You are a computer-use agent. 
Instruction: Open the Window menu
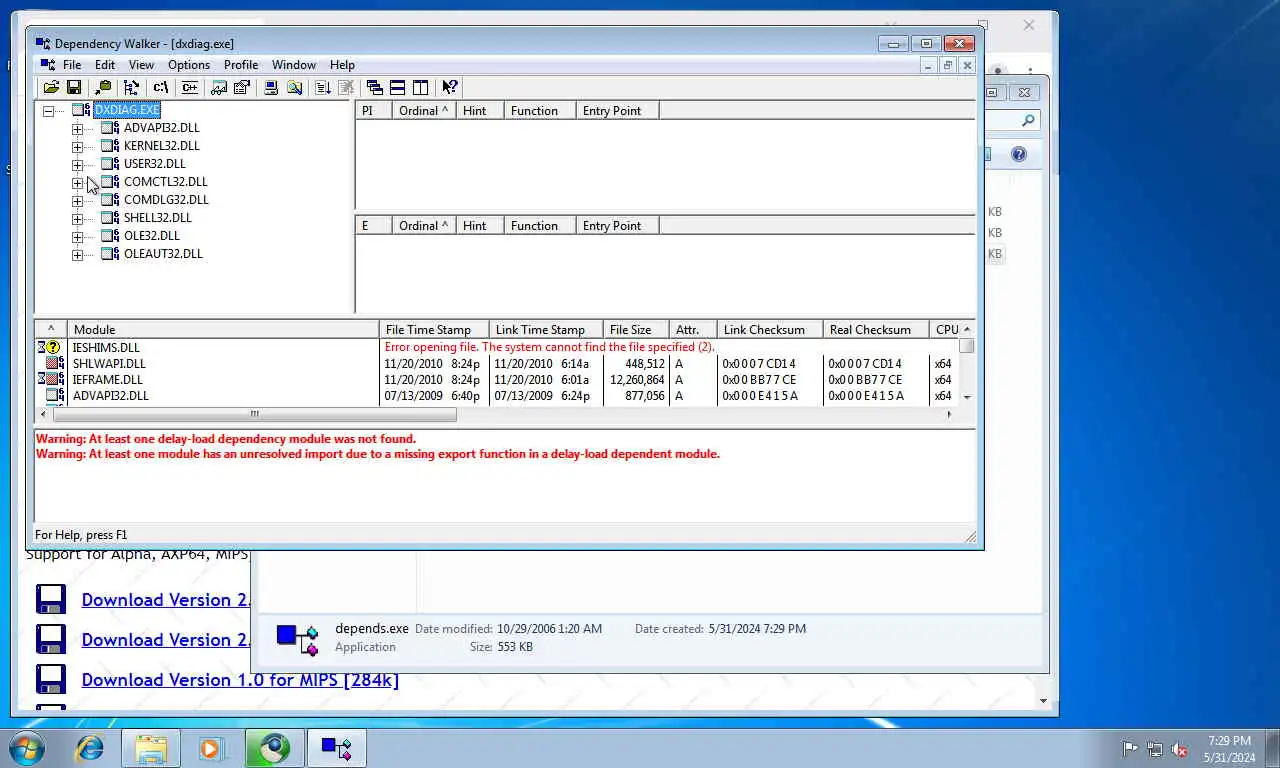click(294, 65)
